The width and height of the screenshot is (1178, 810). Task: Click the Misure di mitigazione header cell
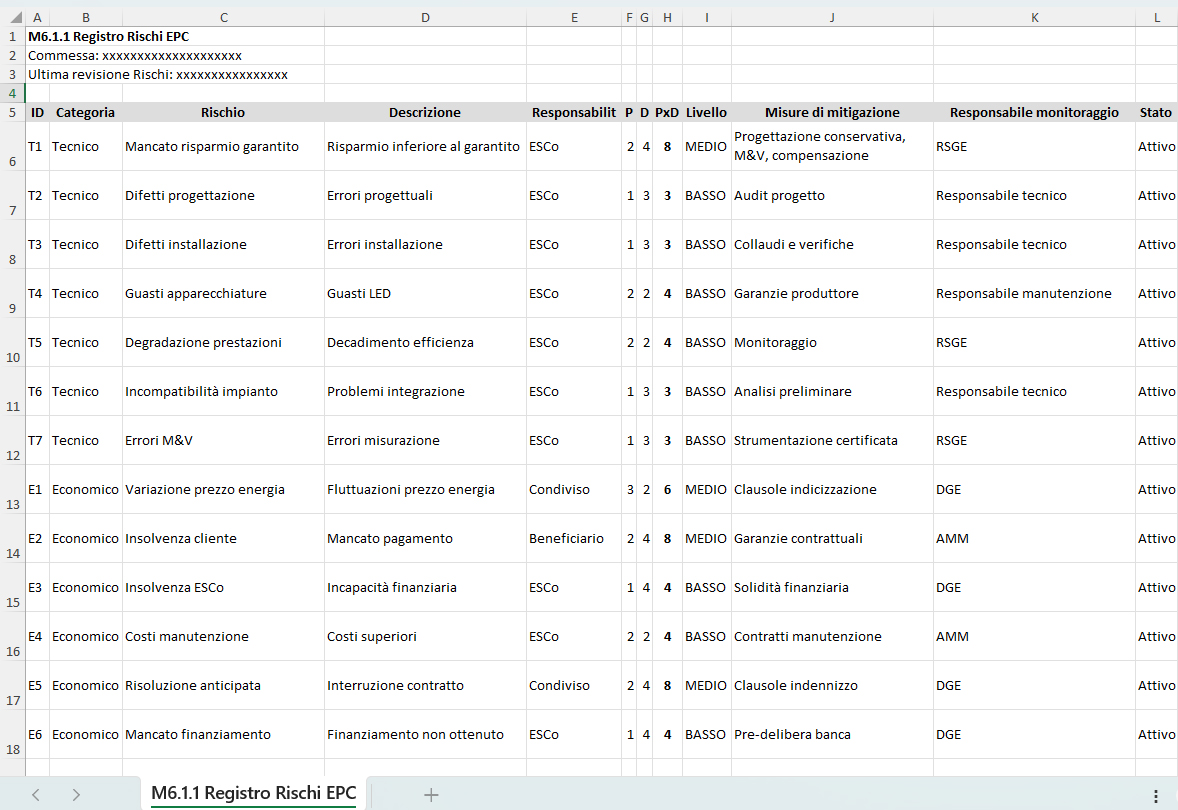click(x=832, y=112)
